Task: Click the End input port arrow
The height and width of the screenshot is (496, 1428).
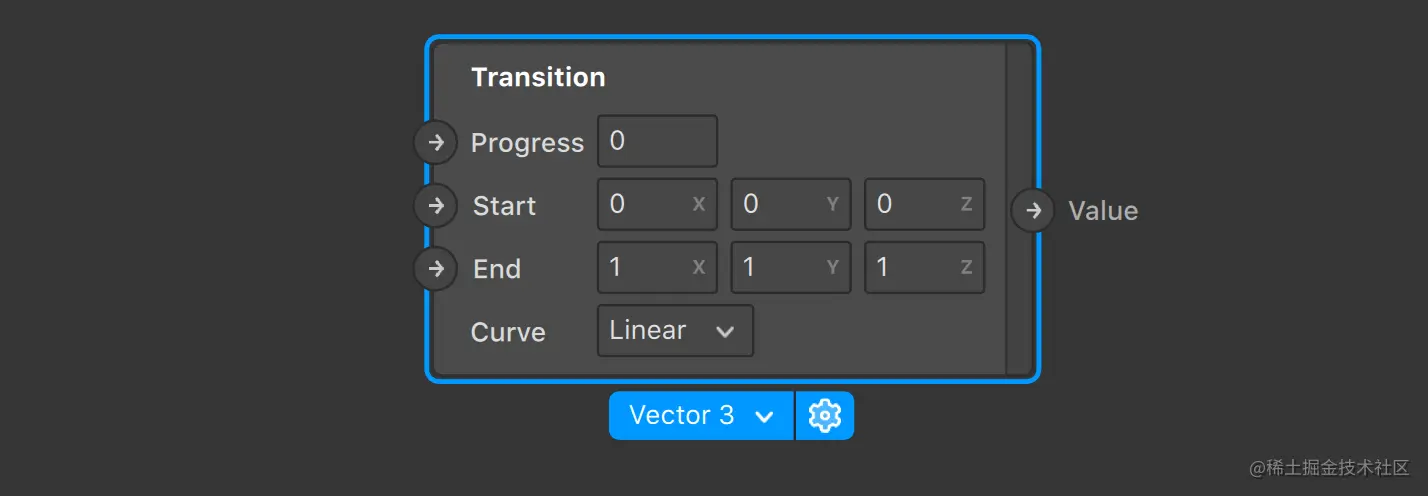Action: (x=435, y=269)
